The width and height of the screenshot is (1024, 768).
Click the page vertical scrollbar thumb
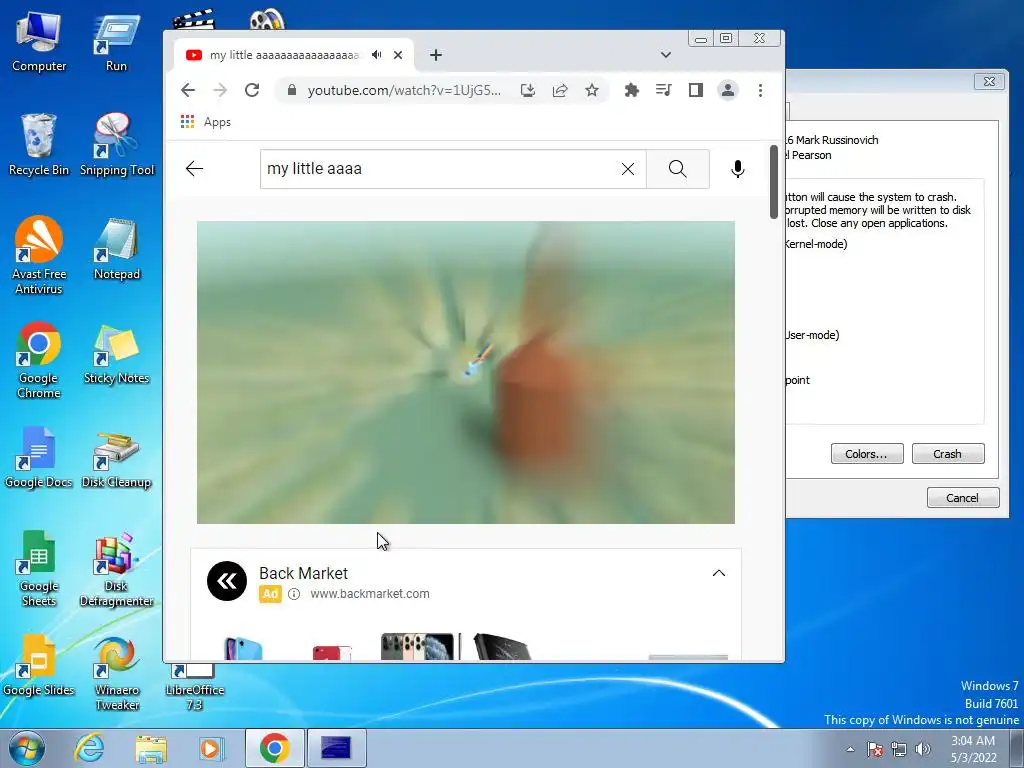click(773, 182)
